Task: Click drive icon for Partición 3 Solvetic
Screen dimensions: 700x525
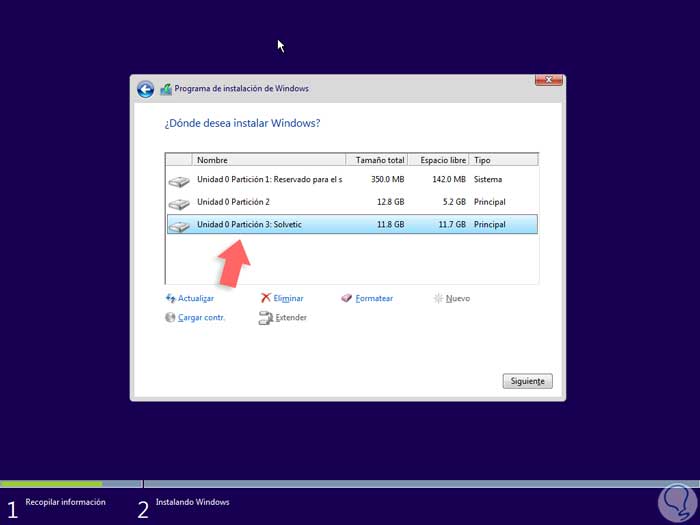Action: coord(179,226)
